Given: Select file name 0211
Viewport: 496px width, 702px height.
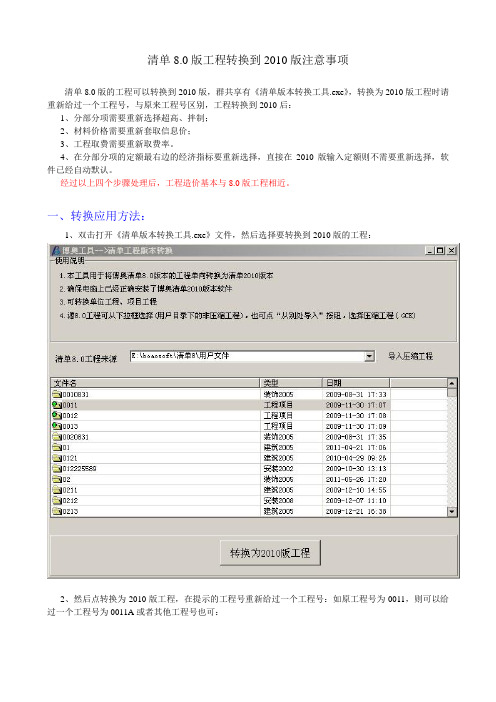Looking at the screenshot, I should (x=70, y=490).
